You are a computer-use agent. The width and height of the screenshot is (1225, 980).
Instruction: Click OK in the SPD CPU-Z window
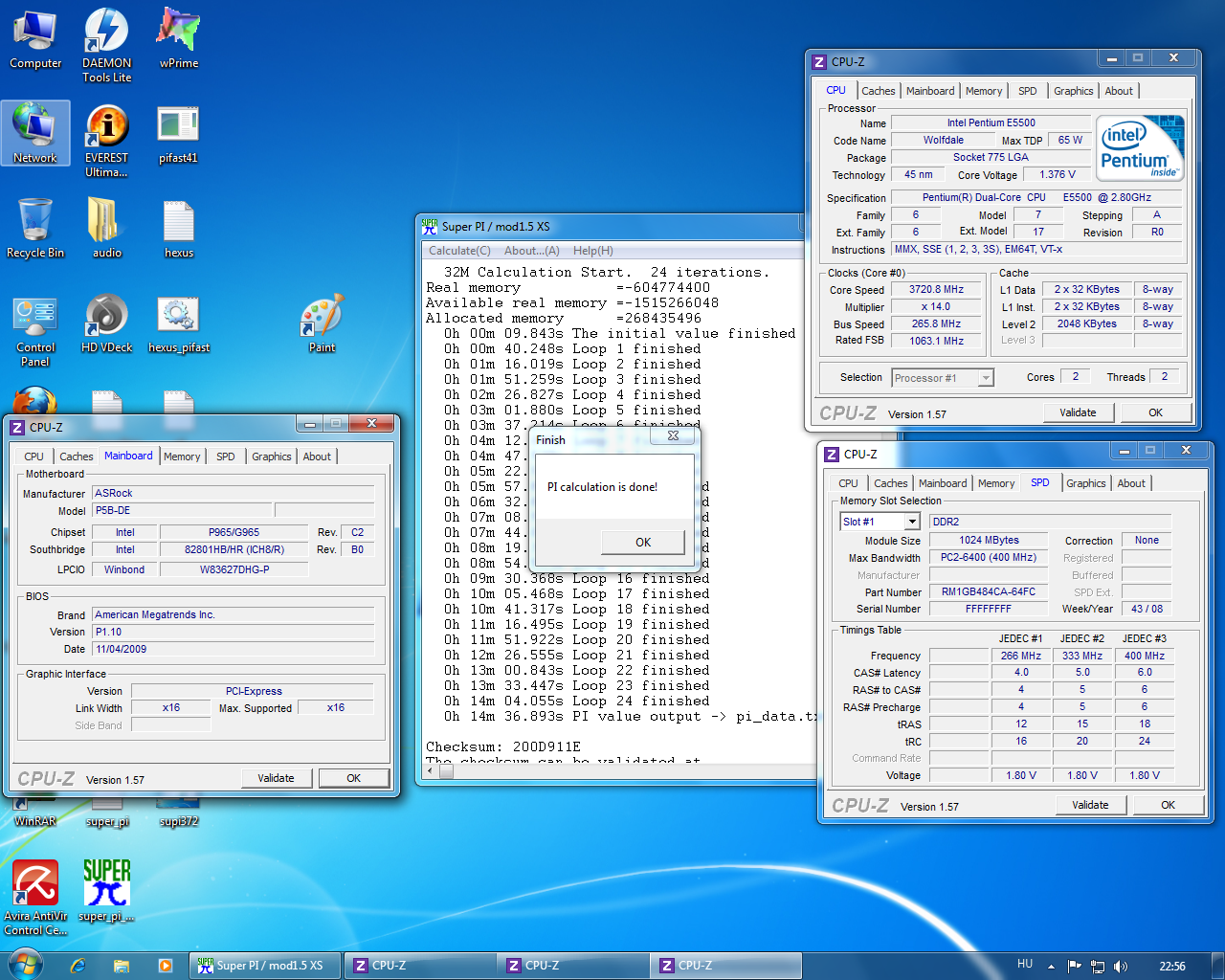click(x=1168, y=805)
